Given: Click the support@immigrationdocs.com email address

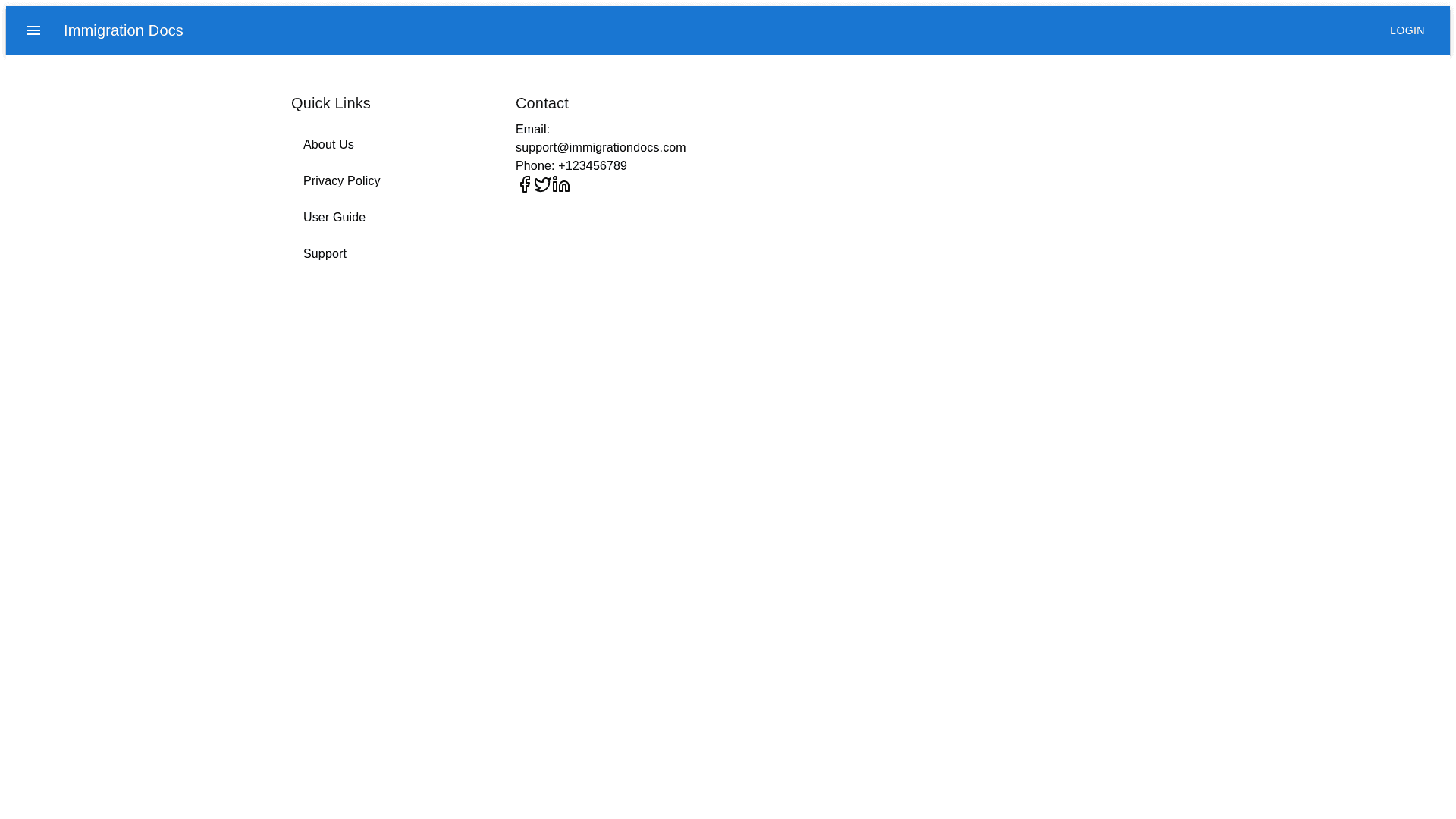Looking at the screenshot, I should [600, 148].
